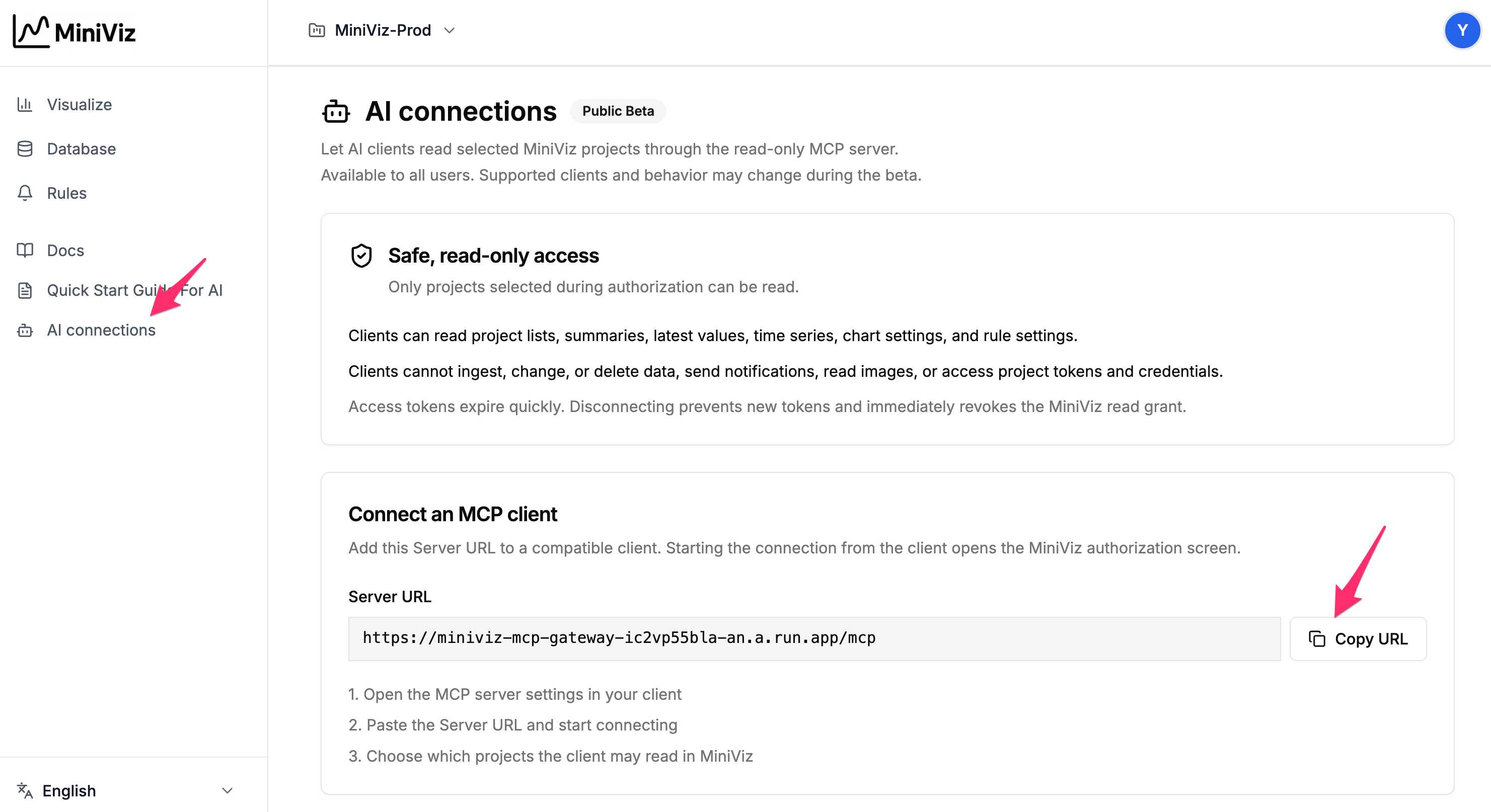
Task: Open the Rules sidebar item
Action: [66, 193]
